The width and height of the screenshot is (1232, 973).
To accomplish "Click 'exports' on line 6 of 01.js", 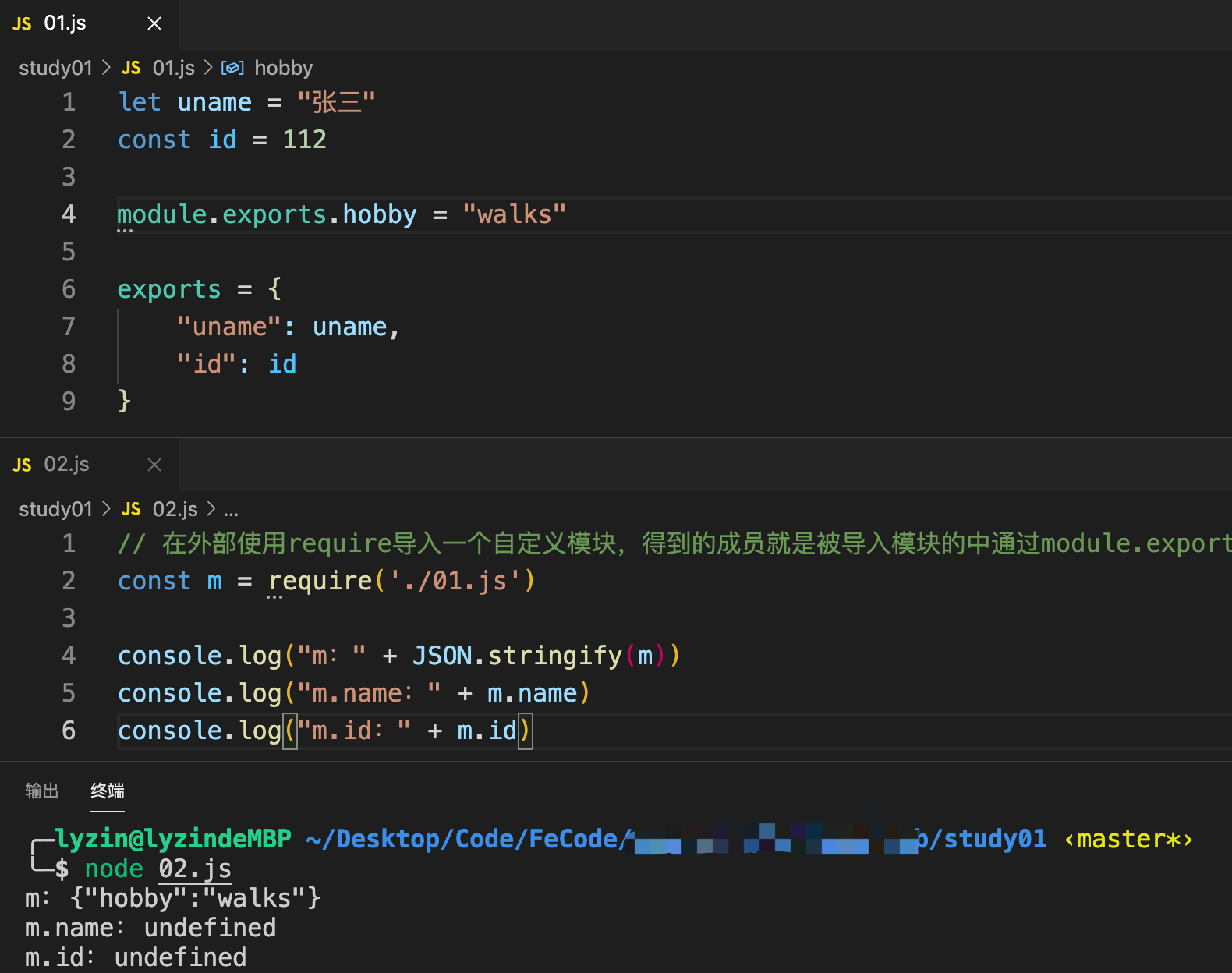I will [x=169, y=289].
